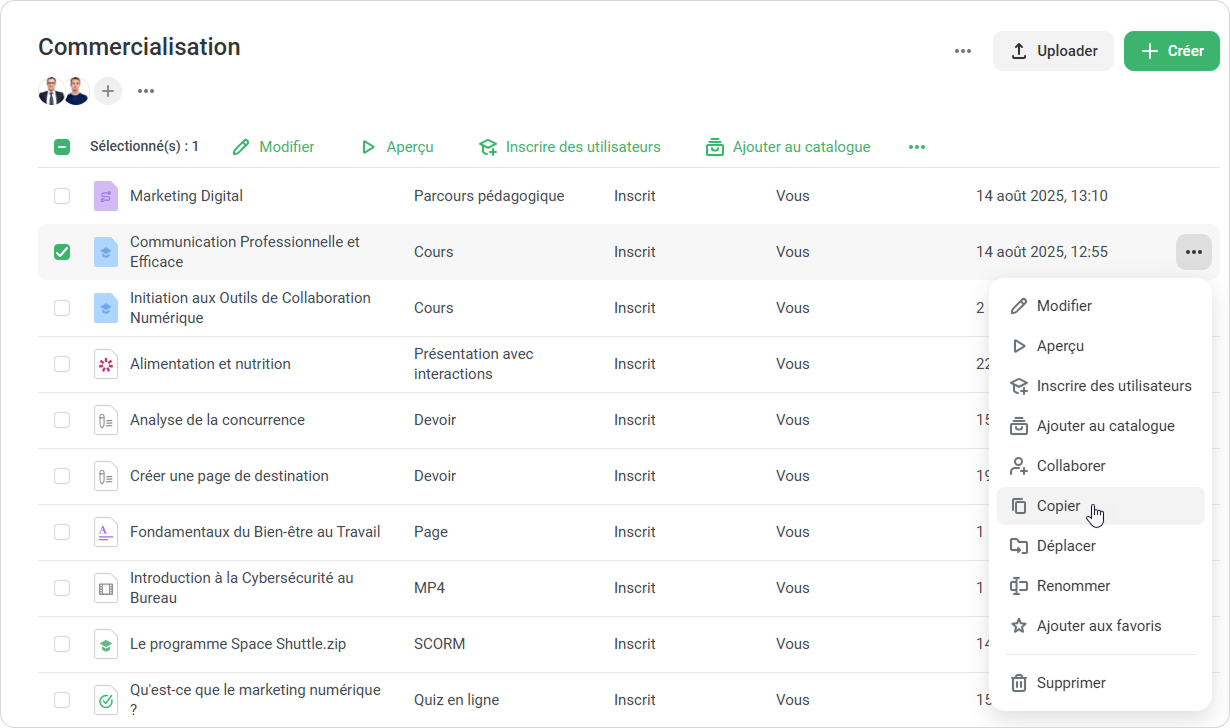The height and width of the screenshot is (728, 1230).
Task: Click the Fondamentaux du Bien-être page icon
Action: tap(106, 532)
